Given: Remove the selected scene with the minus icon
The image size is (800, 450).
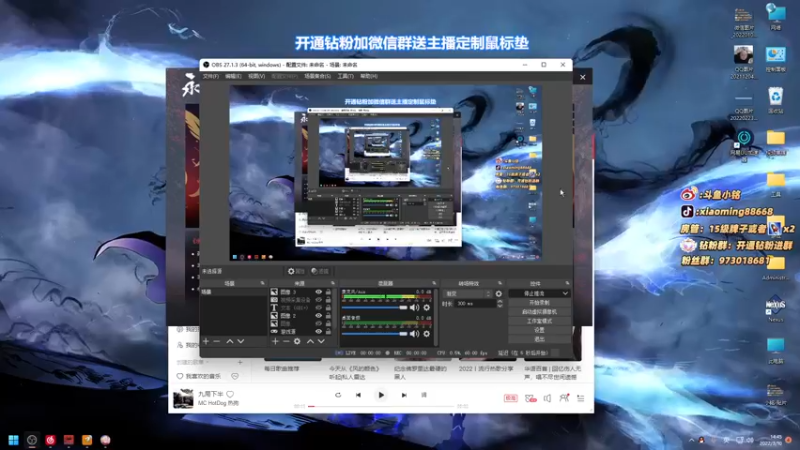Looking at the screenshot, I should click(x=217, y=341).
